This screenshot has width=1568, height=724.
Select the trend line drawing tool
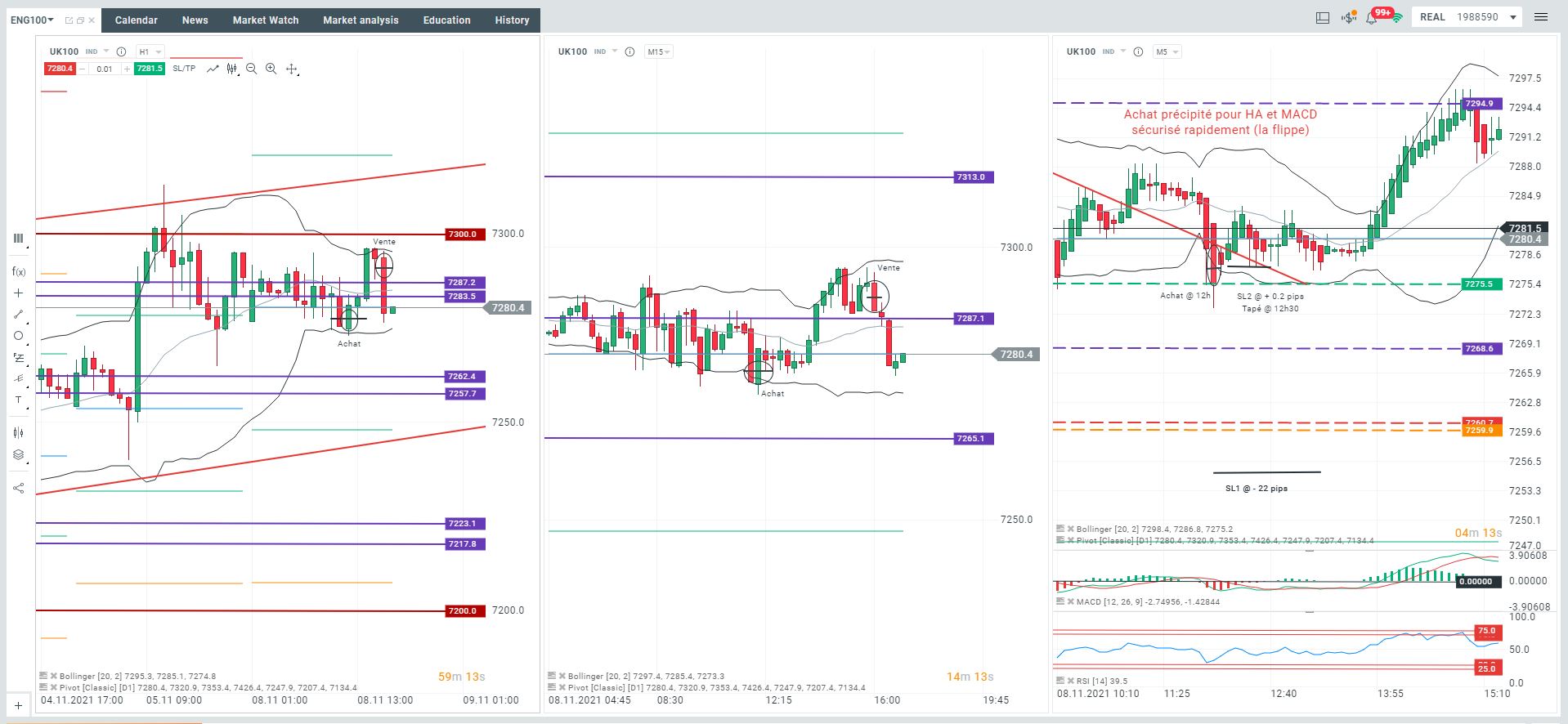18,315
